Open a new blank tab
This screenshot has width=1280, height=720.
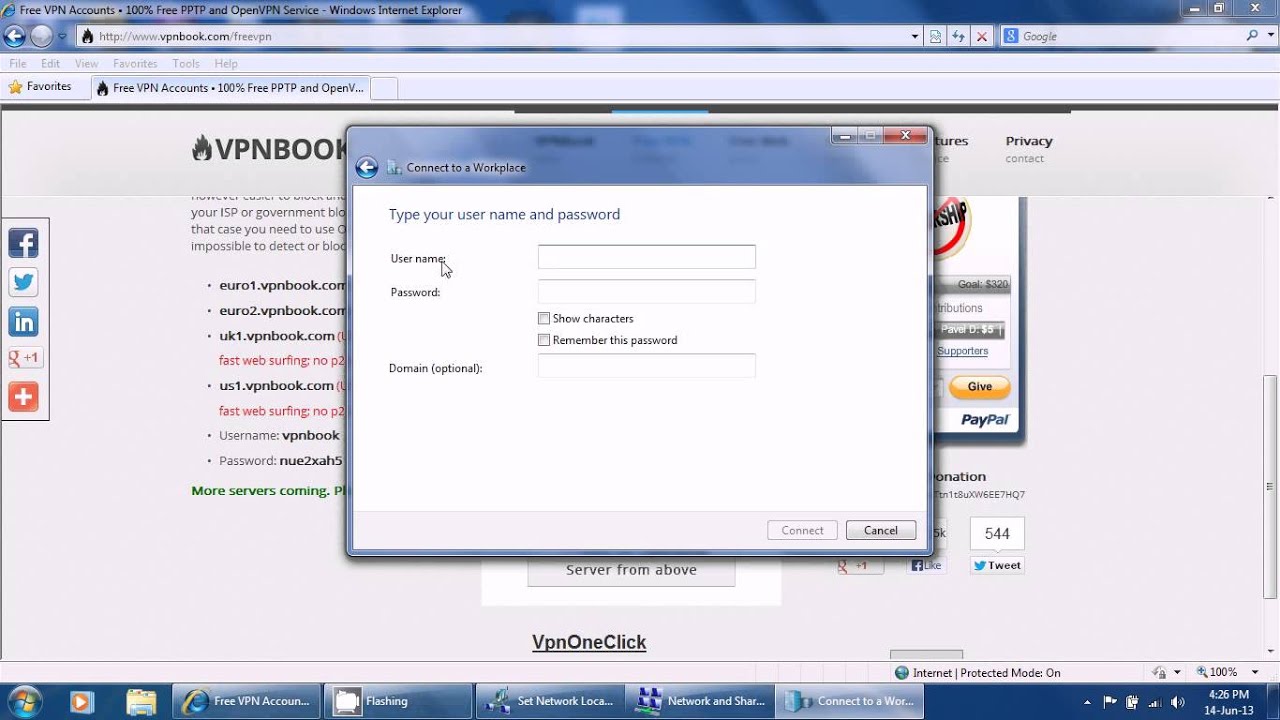pos(384,88)
